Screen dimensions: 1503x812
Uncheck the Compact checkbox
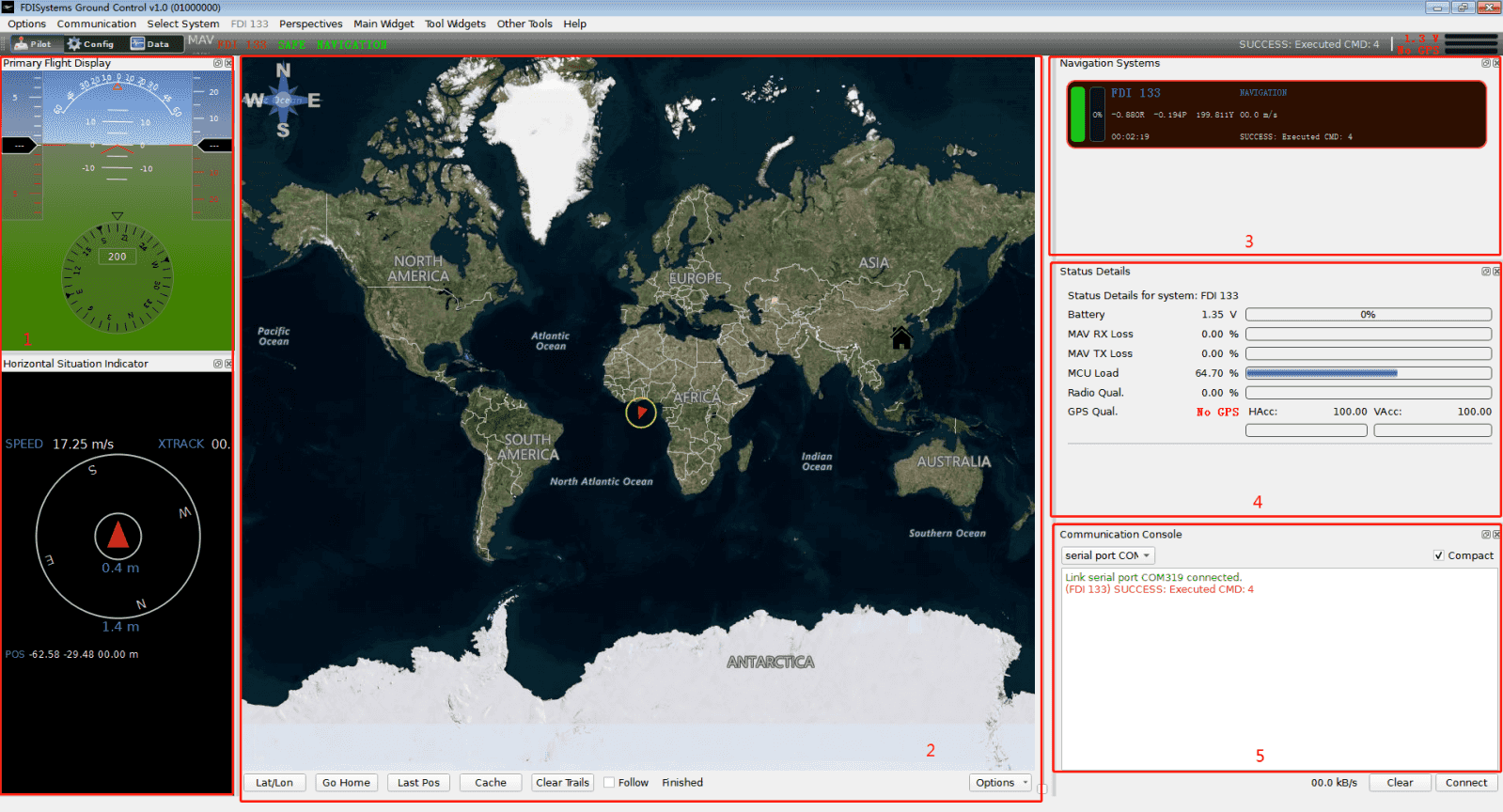tap(1438, 555)
